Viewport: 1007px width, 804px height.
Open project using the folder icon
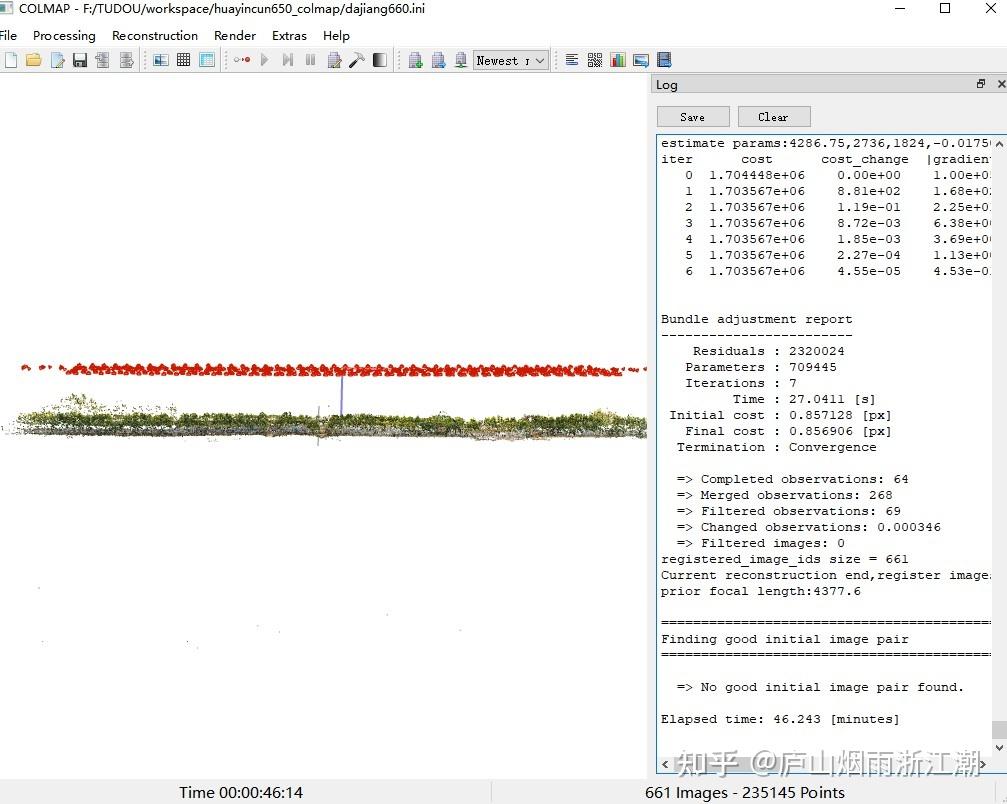tap(34, 60)
